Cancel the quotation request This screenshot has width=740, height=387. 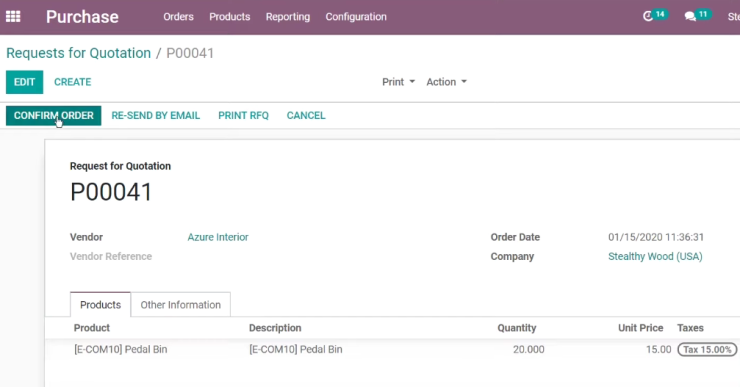(306, 116)
